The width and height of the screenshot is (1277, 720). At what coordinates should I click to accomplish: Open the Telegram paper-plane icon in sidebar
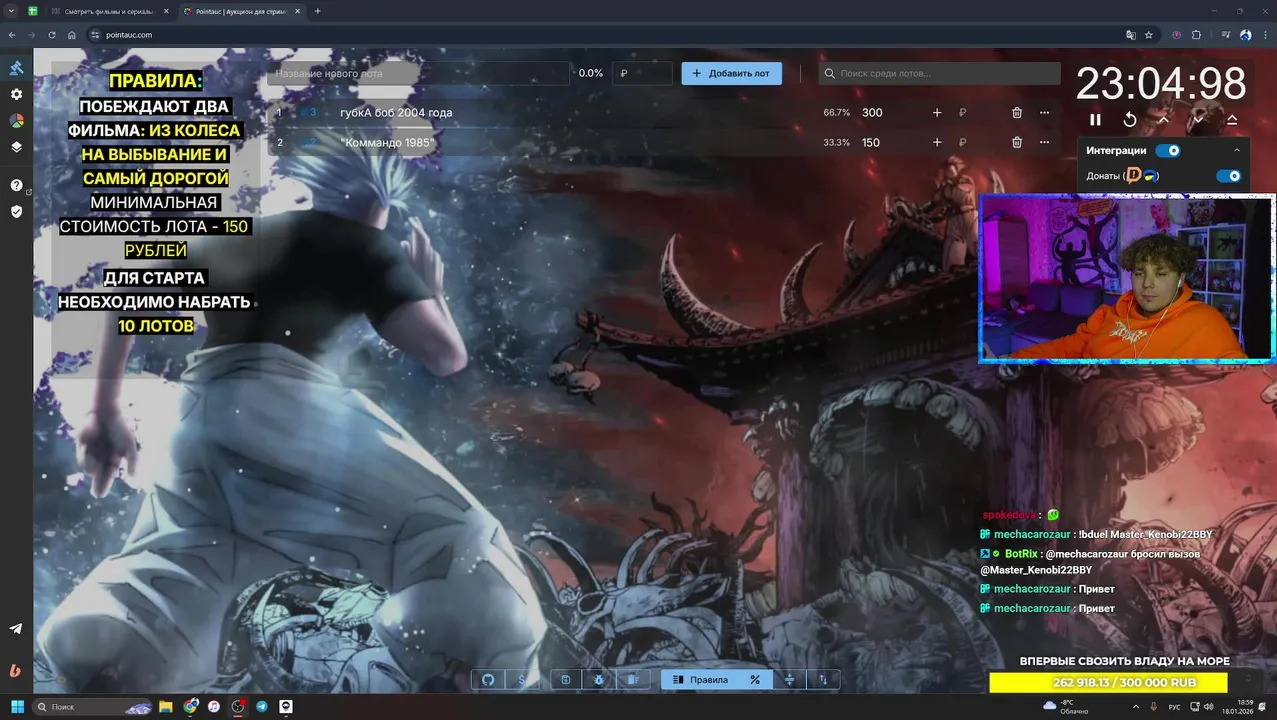[x=16, y=629]
